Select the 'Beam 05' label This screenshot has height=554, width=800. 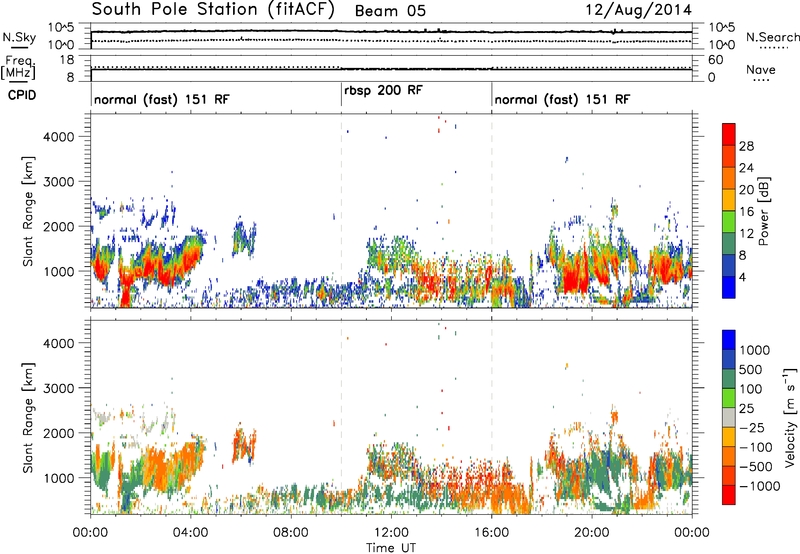(x=390, y=11)
